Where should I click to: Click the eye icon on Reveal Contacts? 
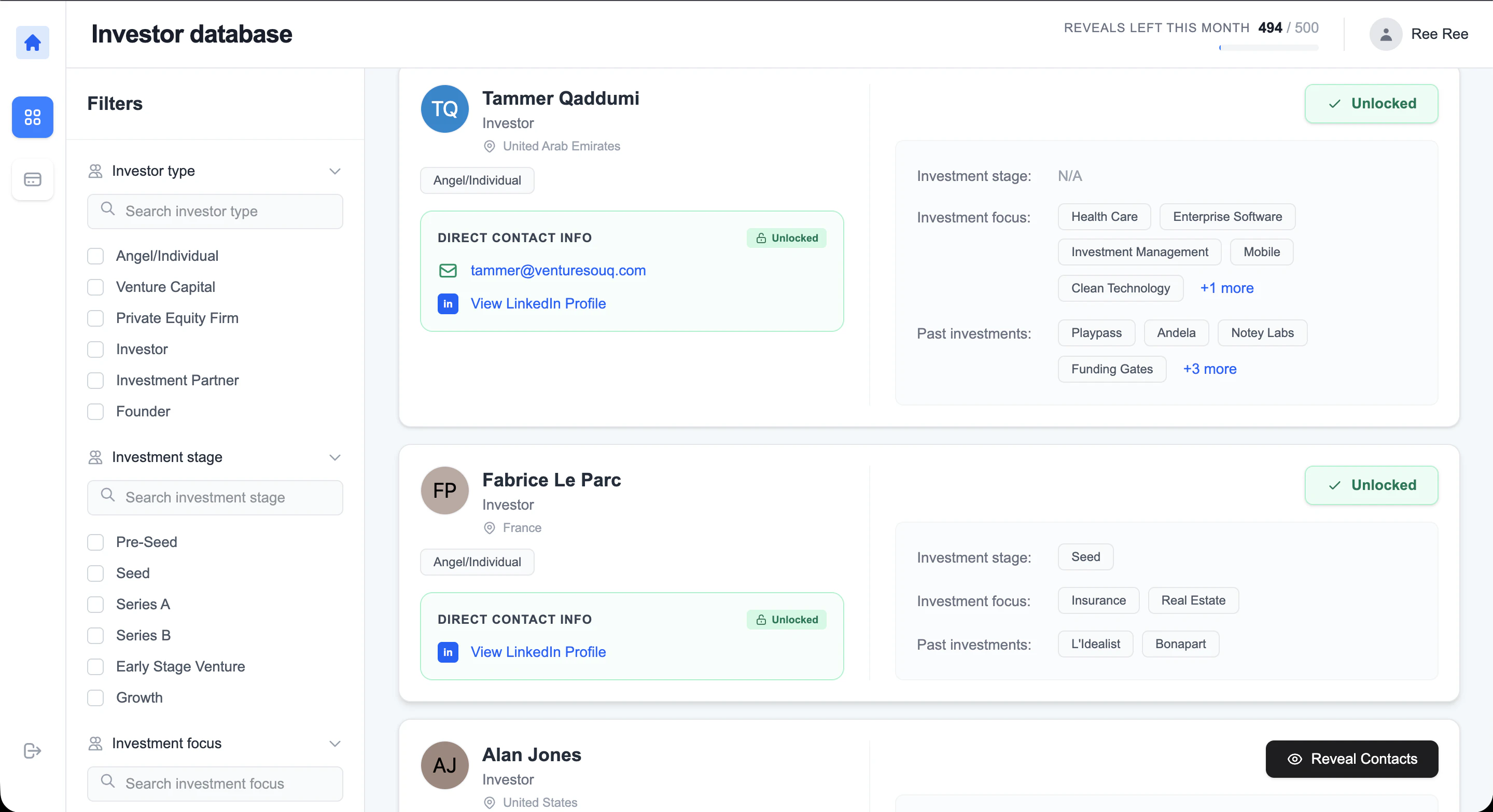1295,759
